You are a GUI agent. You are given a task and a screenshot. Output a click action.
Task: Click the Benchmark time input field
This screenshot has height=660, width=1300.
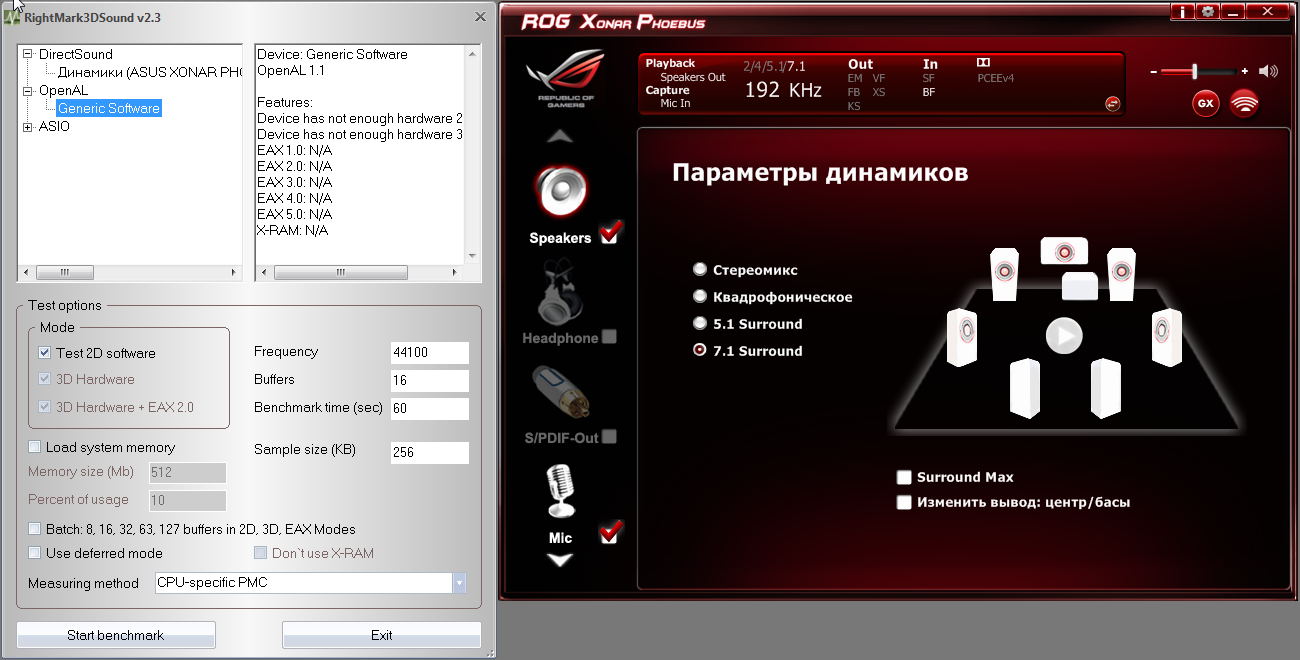429,408
